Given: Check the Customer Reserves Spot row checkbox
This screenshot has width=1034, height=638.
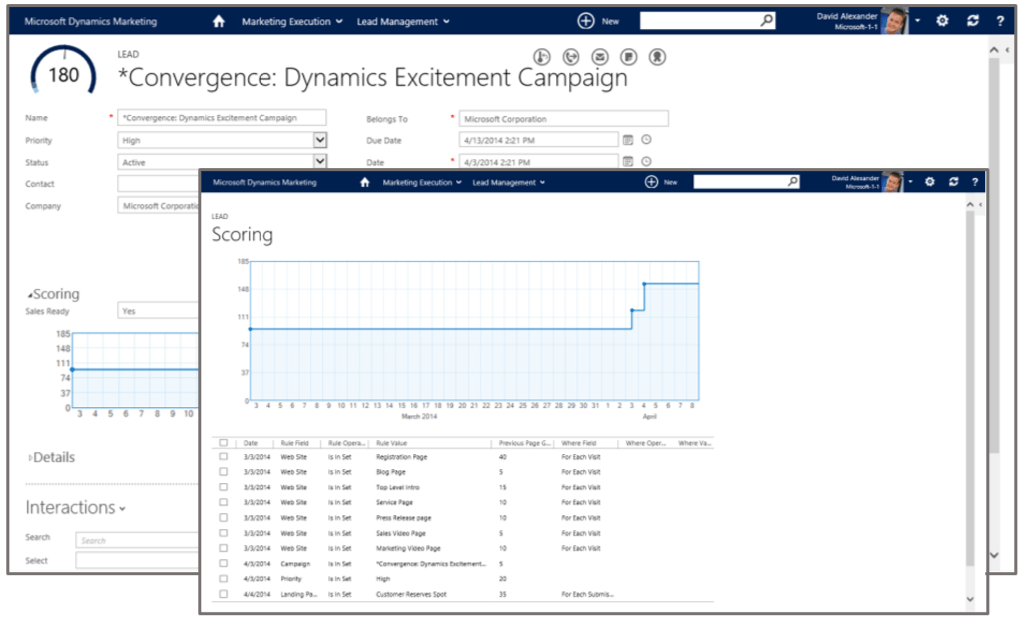Looking at the screenshot, I should point(222,593).
